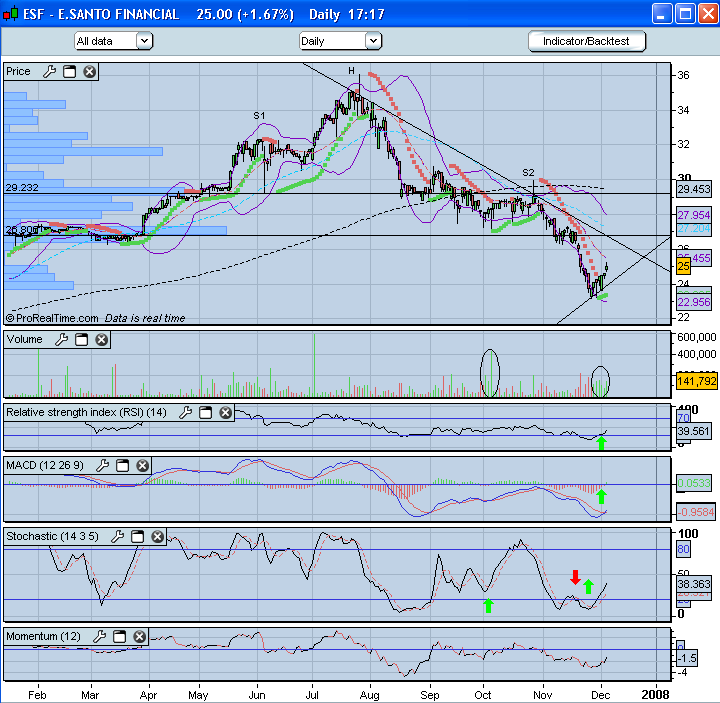Click the Relative strength index (RSI) (14) label

click(86, 413)
